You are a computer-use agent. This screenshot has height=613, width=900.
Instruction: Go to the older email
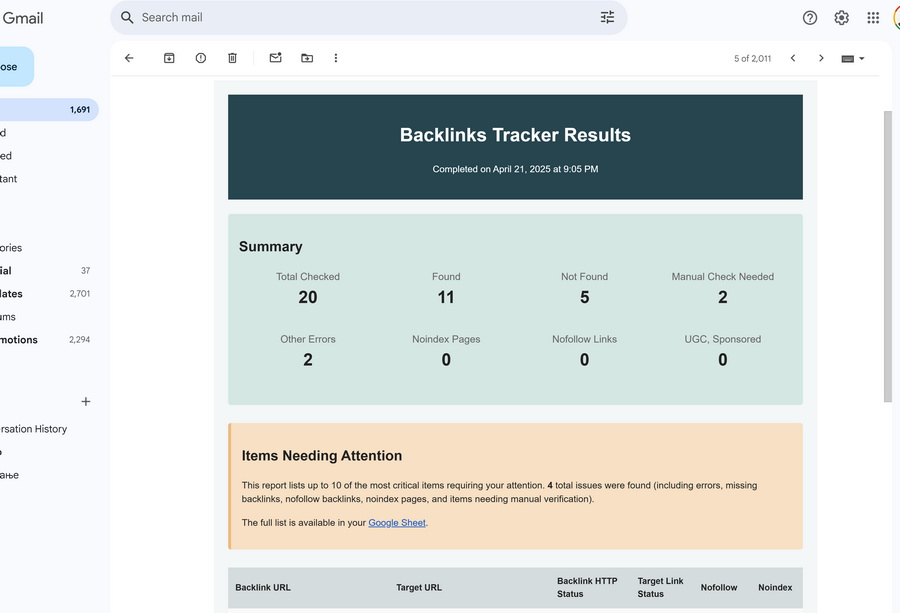(821, 58)
